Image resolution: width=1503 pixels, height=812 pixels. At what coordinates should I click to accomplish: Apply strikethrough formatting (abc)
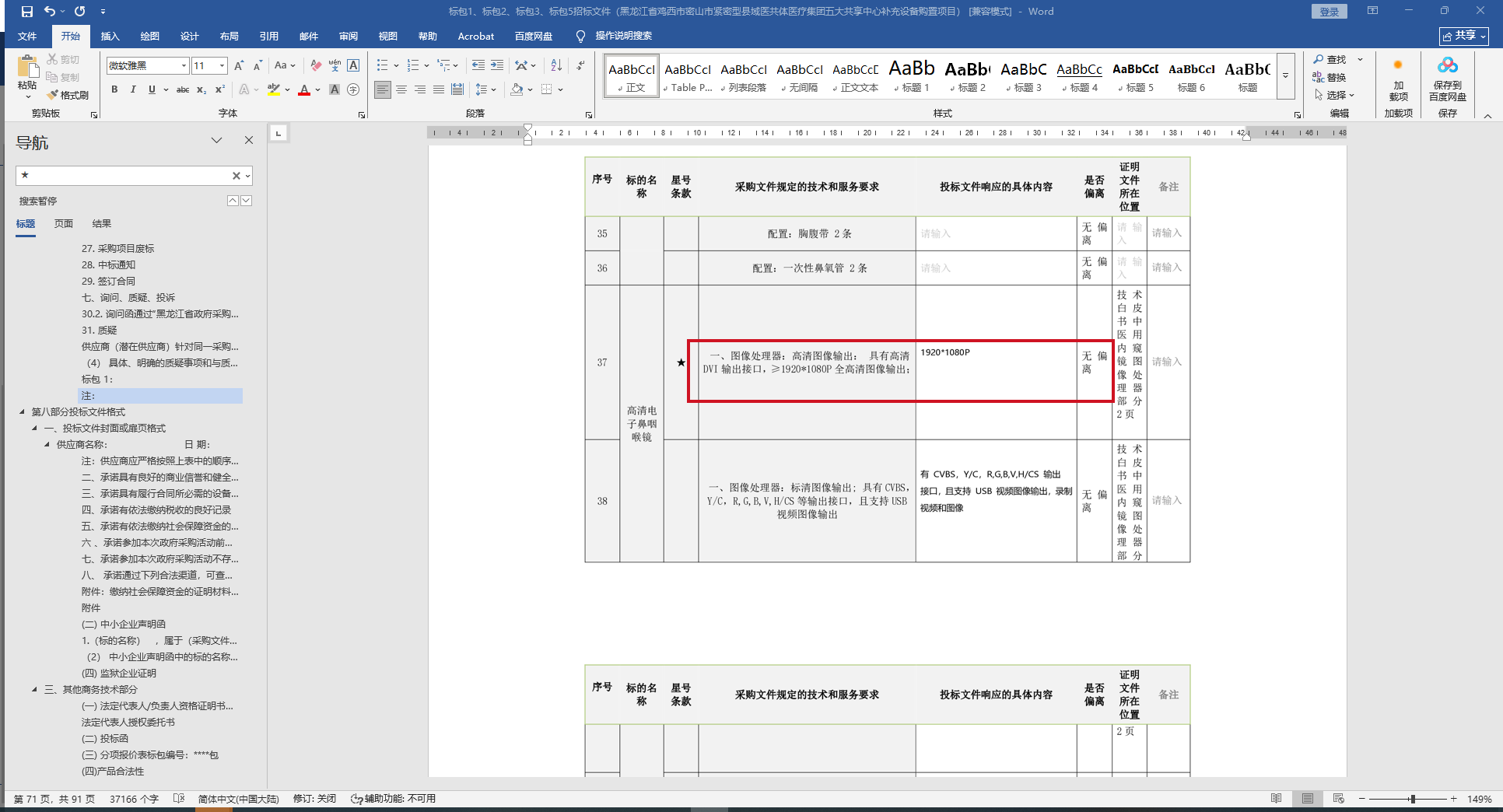coord(183,89)
